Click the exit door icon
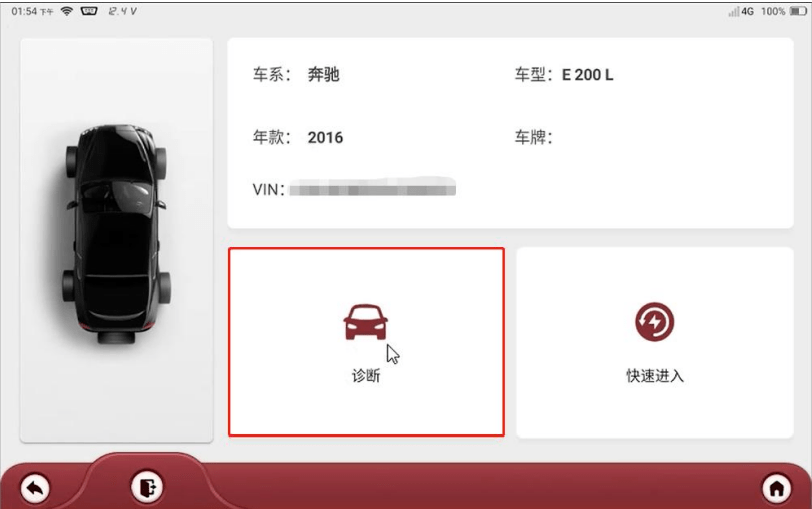Screen dimensions: 812x509 pyautogui.click(x=147, y=487)
